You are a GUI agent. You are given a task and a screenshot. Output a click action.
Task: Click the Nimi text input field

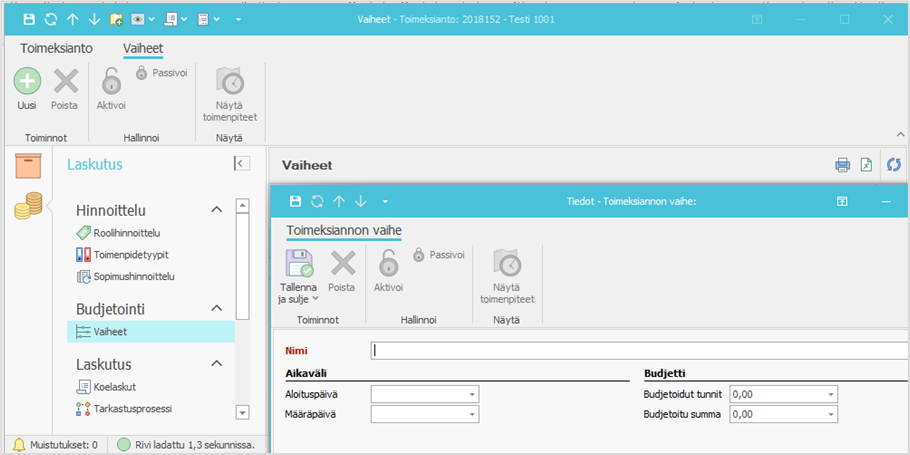(640, 351)
